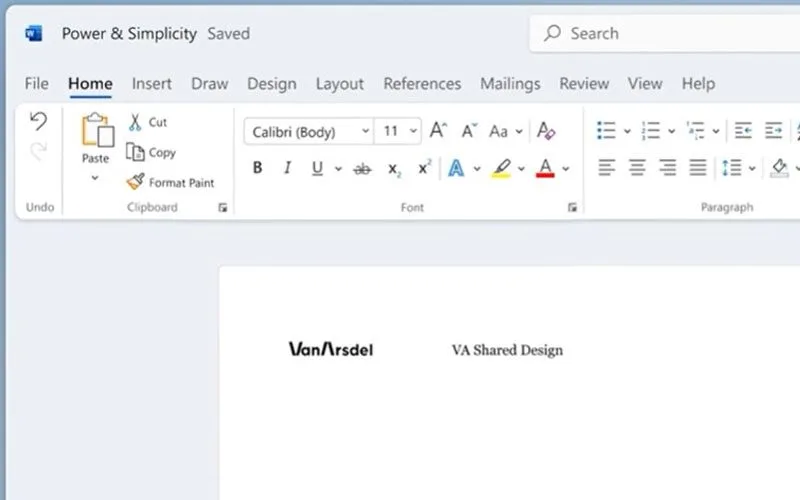The image size is (800, 500).
Task: Click the line spacing icon
Action: 732,167
